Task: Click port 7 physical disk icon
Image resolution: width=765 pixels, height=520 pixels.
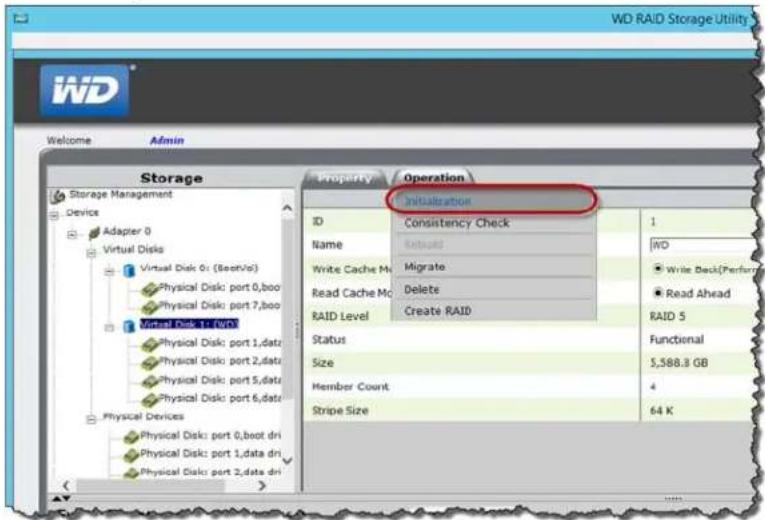Action: [150, 307]
